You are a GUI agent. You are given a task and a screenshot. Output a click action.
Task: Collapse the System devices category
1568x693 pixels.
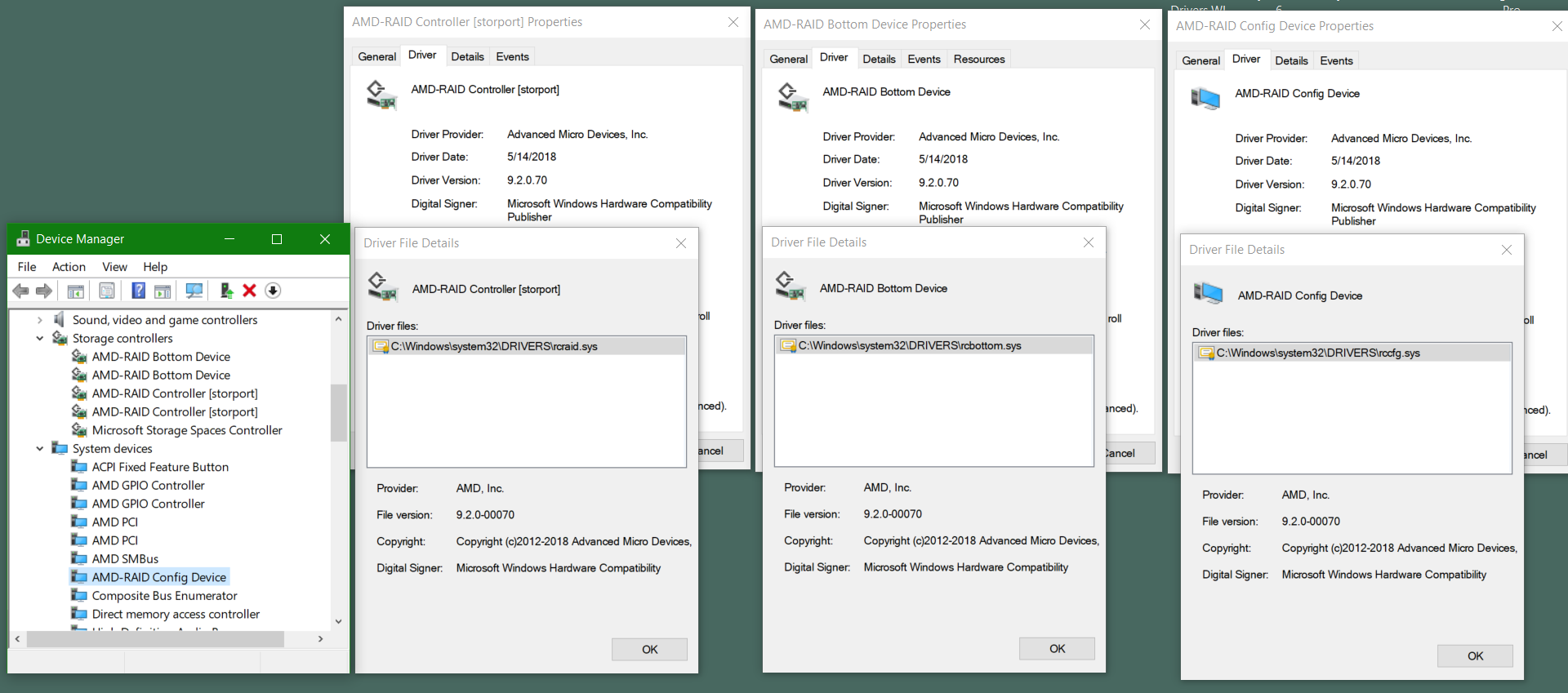click(39, 448)
